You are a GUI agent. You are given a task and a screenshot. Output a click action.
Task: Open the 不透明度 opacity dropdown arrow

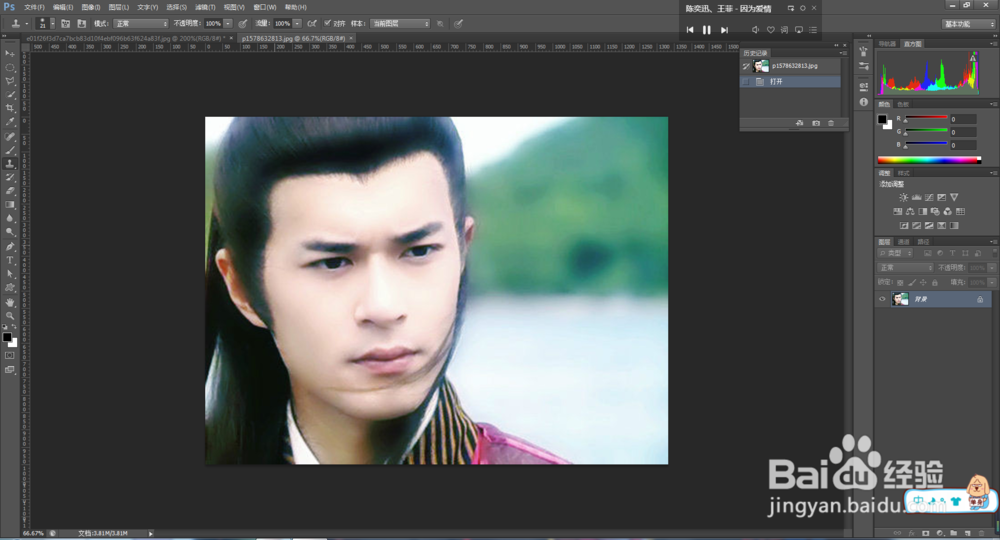pyautogui.click(x=228, y=24)
